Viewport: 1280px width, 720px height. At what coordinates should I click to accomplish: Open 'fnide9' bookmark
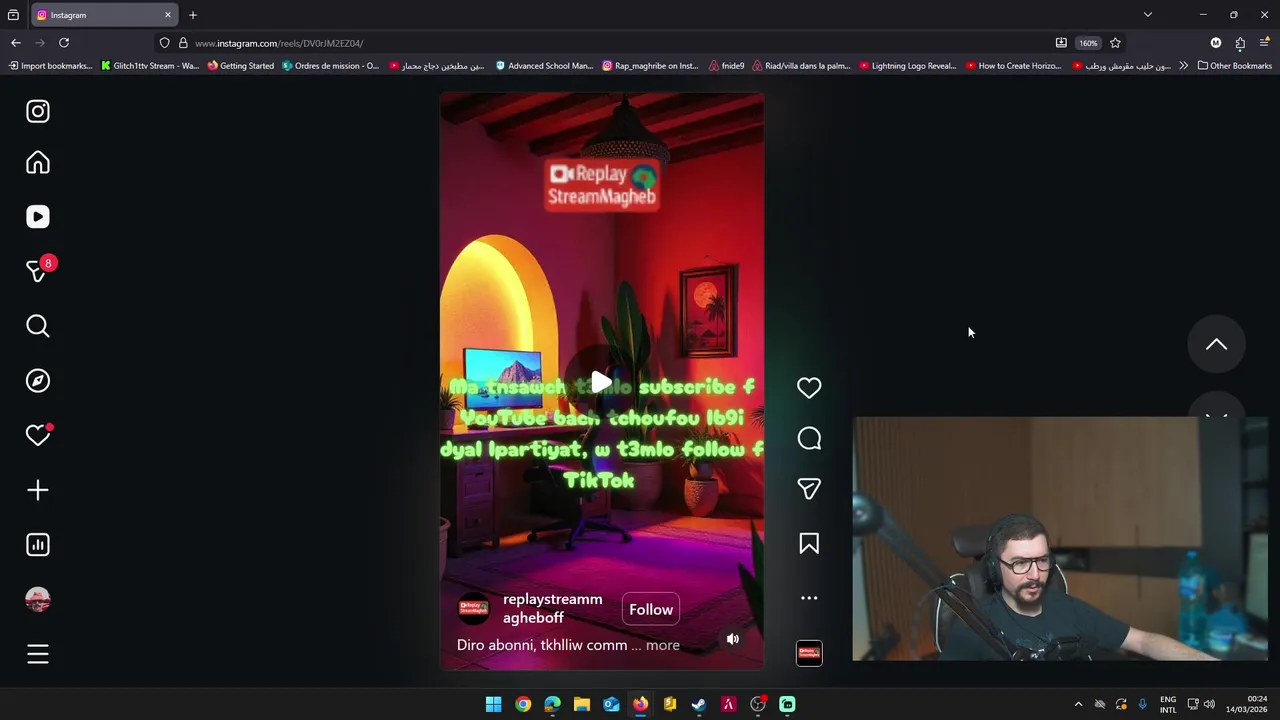click(726, 66)
